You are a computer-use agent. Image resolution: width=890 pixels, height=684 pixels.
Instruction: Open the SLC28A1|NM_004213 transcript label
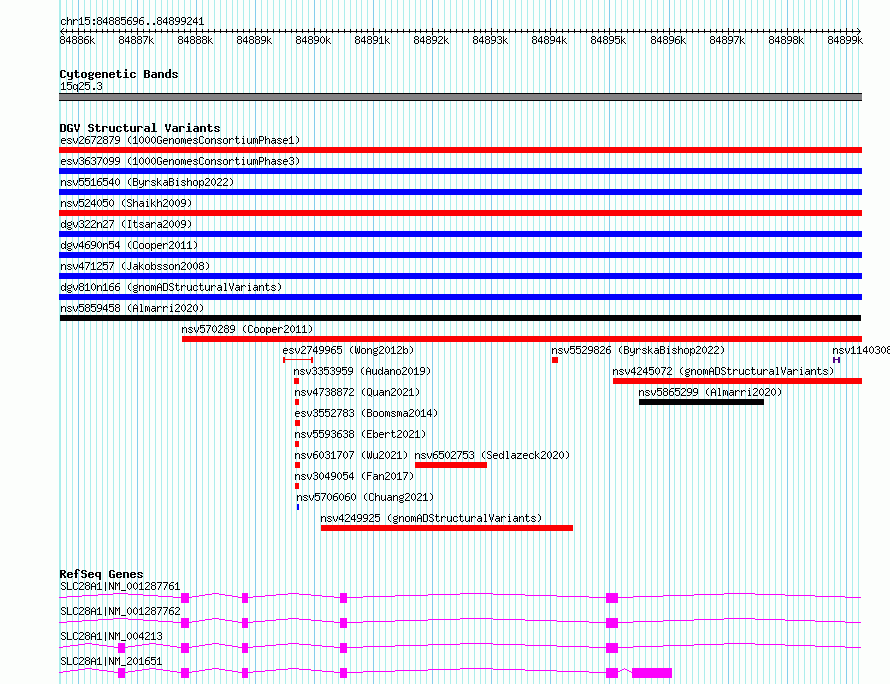click(111, 636)
